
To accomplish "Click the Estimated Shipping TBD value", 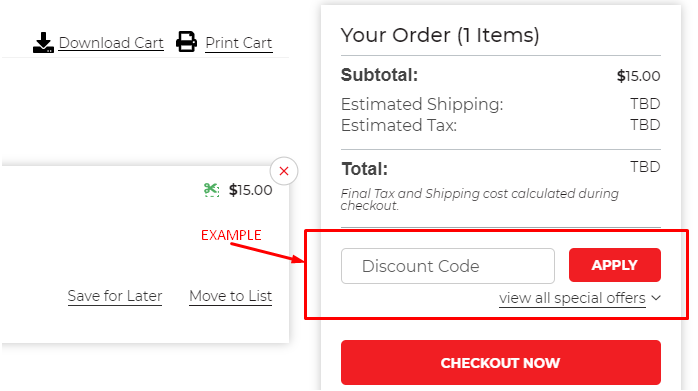I will [645, 104].
